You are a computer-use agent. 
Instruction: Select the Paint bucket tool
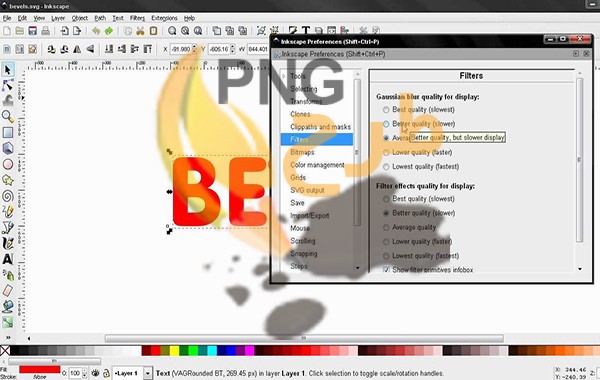pos(8,307)
